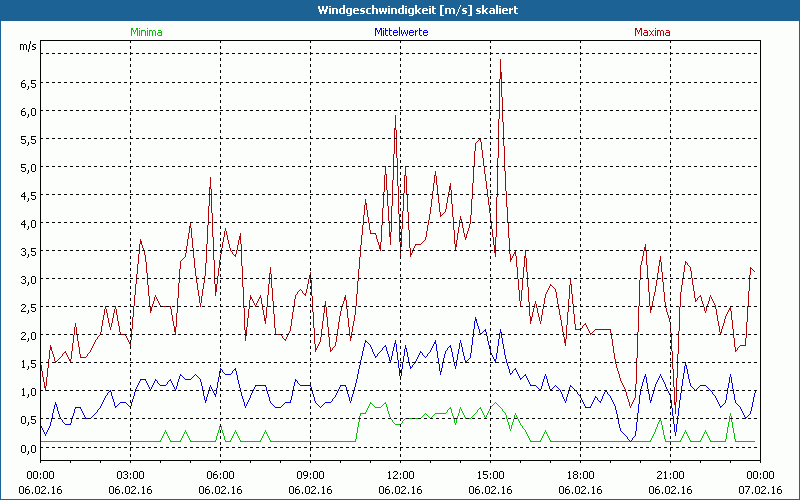Click the Windgeschwindigkeit chart title bar

(400, 9)
